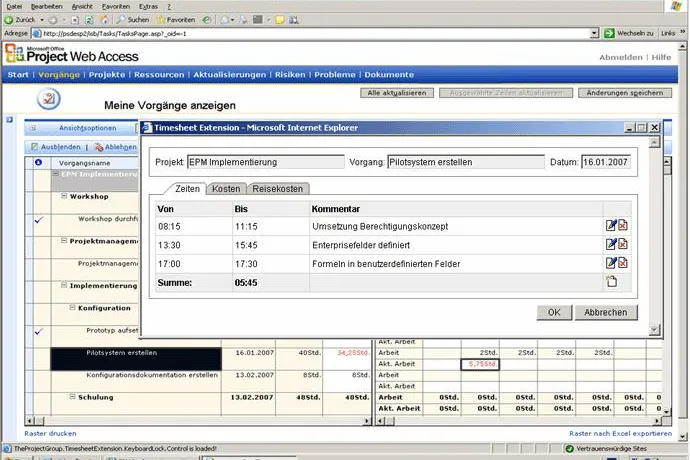Open the Bearbeiten menu
The image size is (690, 460).
[x=47, y=6]
